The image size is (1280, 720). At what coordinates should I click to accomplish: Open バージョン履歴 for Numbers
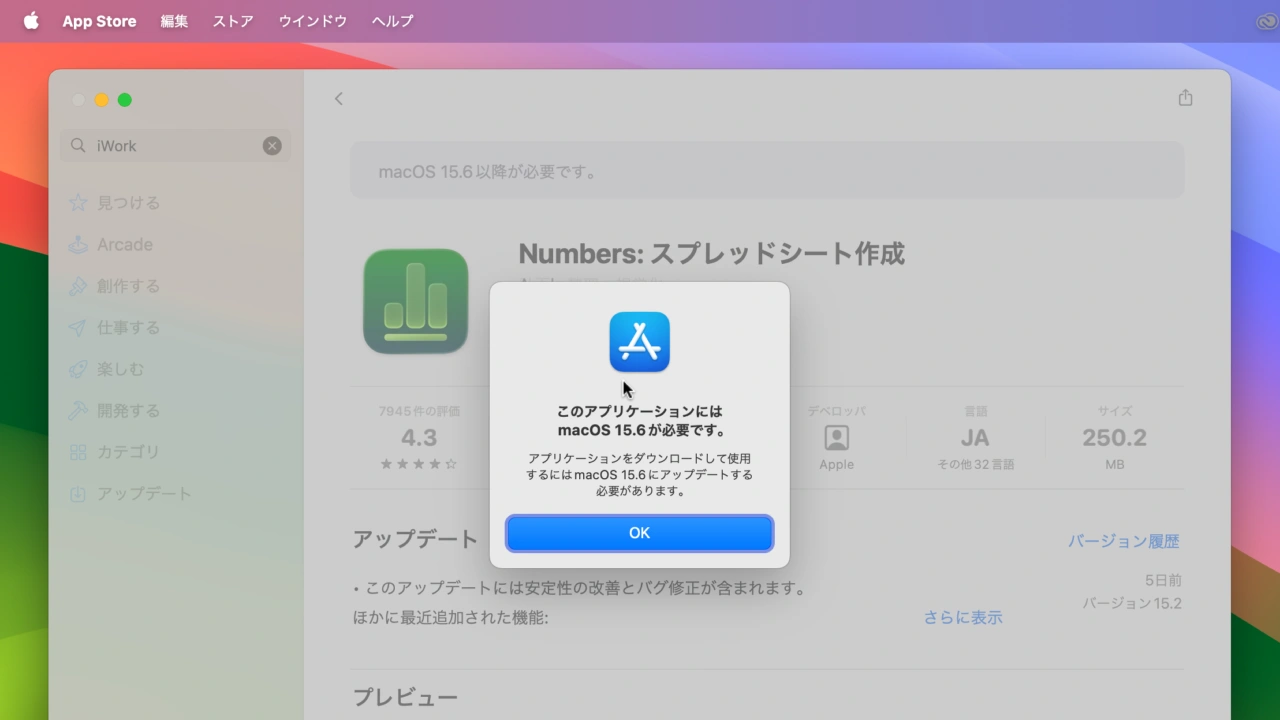(x=1123, y=540)
